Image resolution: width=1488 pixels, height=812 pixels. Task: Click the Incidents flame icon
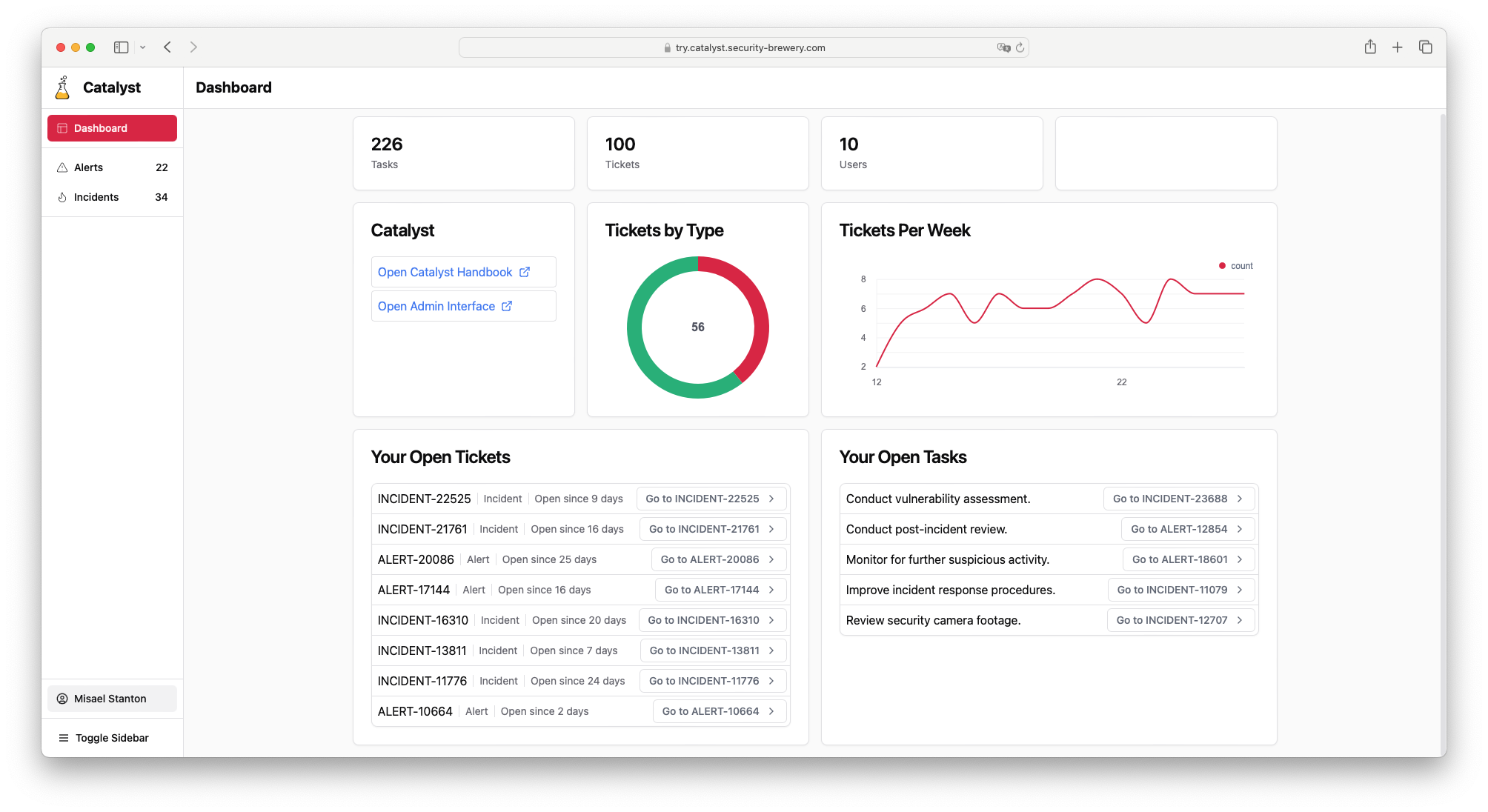tap(62, 197)
